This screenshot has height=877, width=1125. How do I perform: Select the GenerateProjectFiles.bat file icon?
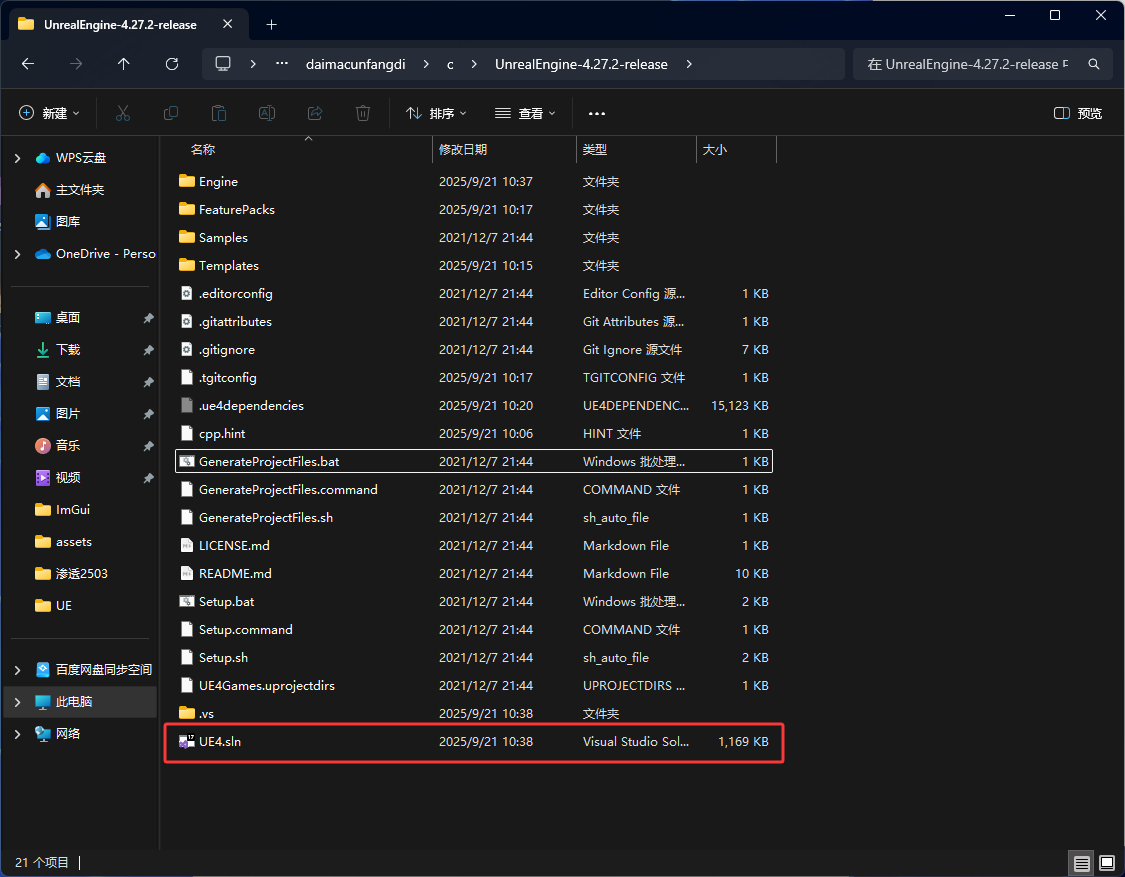[187, 461]
